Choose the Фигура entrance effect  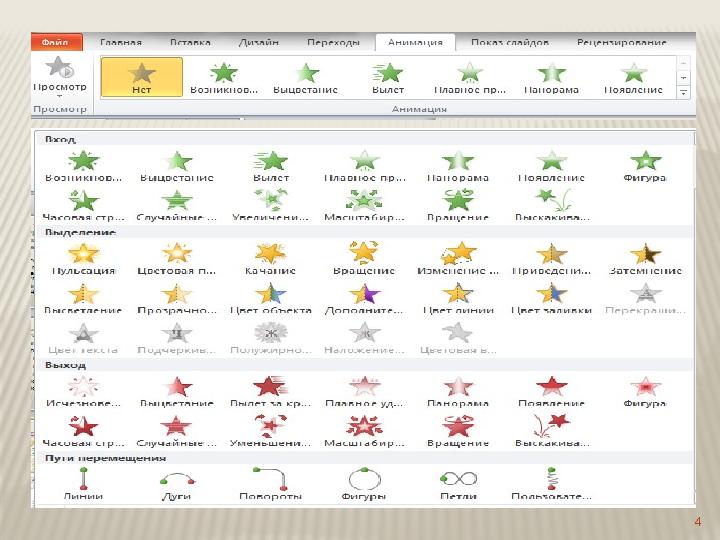(x=645, y=166)
